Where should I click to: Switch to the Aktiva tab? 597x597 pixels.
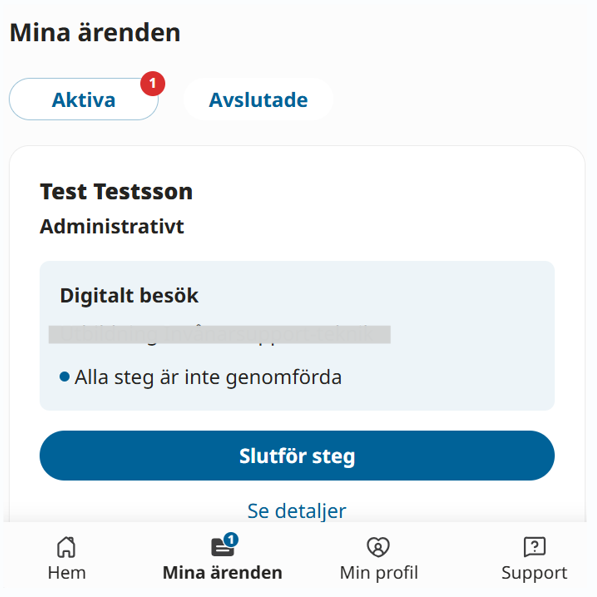[x=84, y=100]
